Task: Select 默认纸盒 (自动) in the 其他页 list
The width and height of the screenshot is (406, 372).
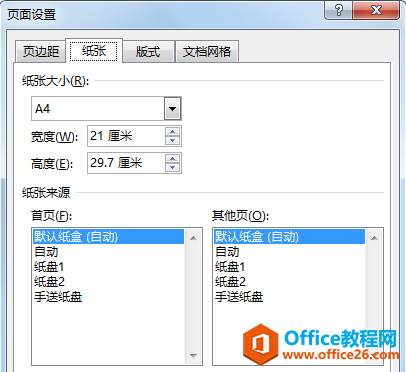Action: [289, 237]
